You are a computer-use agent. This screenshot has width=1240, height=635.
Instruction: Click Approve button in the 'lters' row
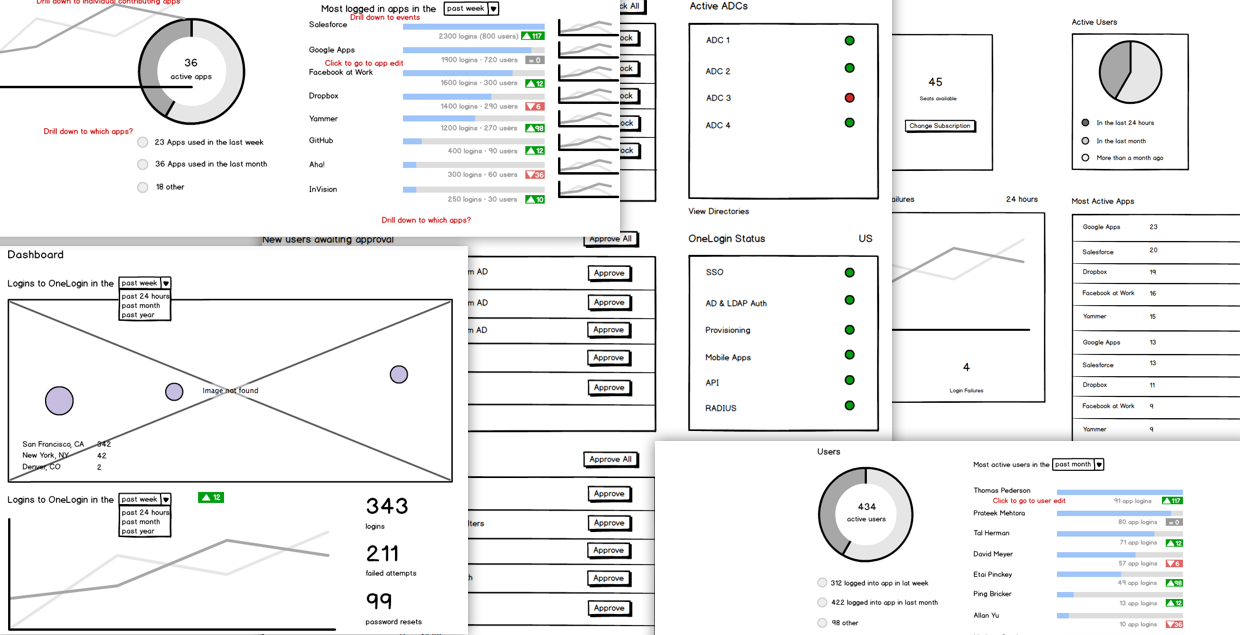[x=609, y=523]
